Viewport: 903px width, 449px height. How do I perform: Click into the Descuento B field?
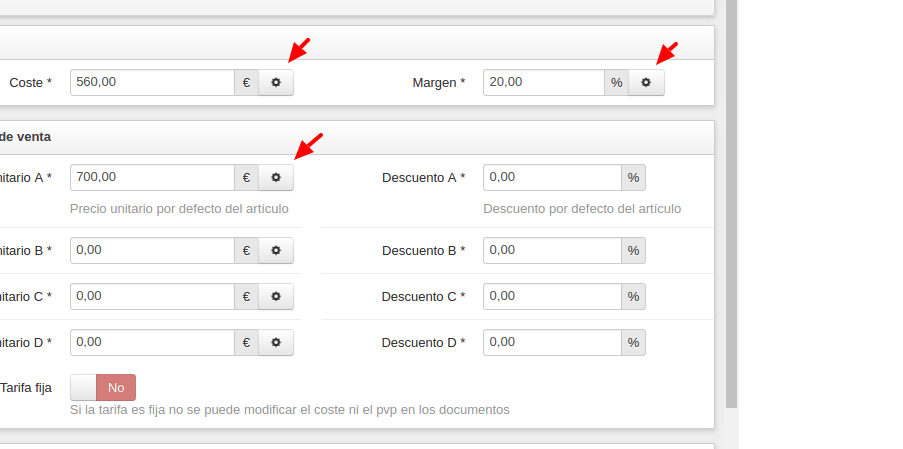click(552, 250)
